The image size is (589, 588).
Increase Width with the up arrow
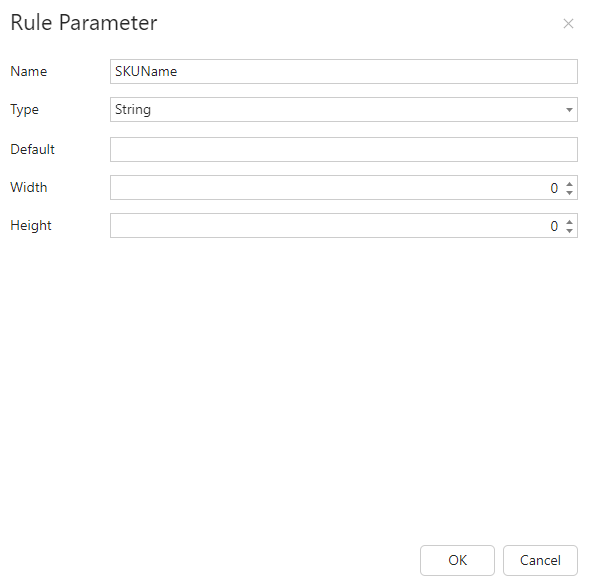click(569, 184)
